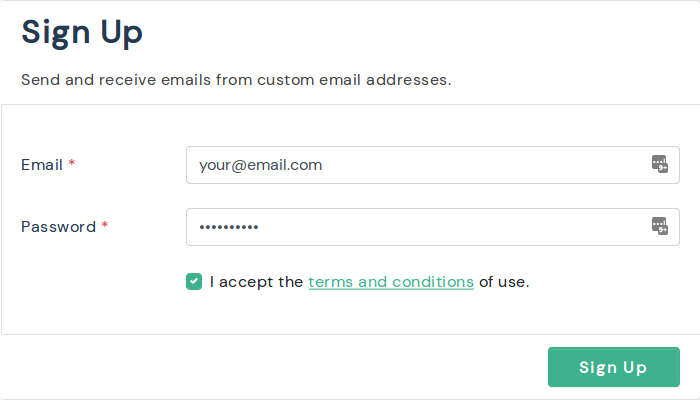Click the word "conditions" in the terms link

(433, 282)
